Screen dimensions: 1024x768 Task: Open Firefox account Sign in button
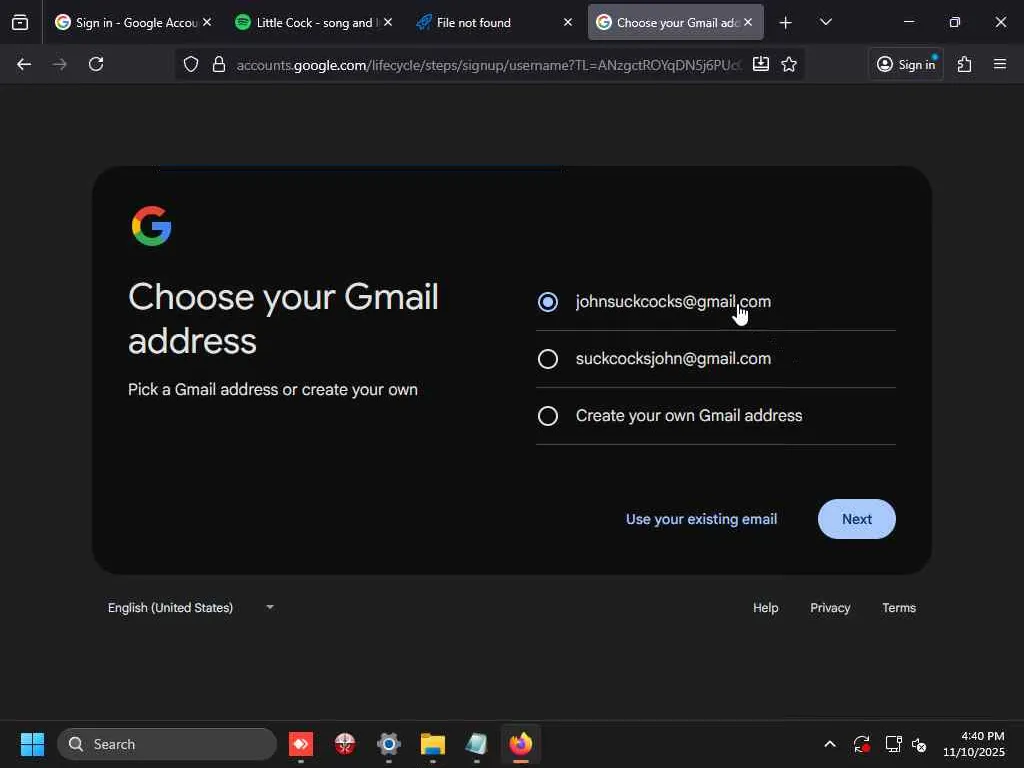click(x=906, y=64)
